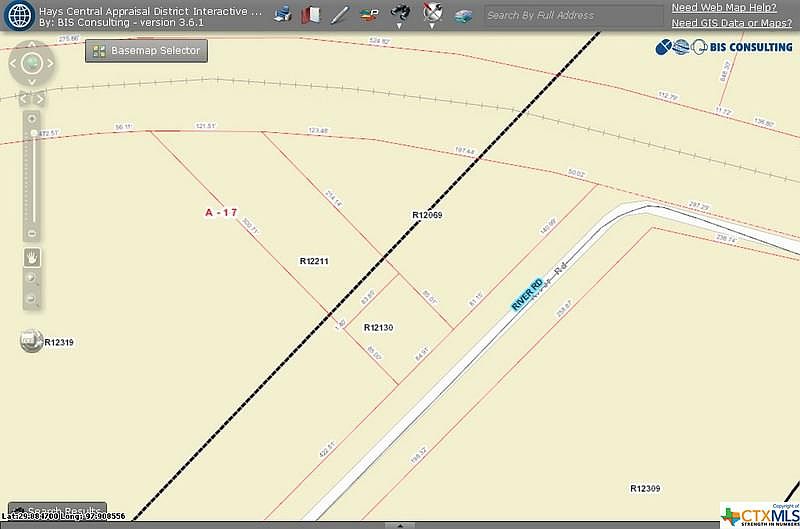The width and height of the screenshot is (800, 529).
Task: Expand the binoculars search dropdown arrow
Action: coord(399,26)
